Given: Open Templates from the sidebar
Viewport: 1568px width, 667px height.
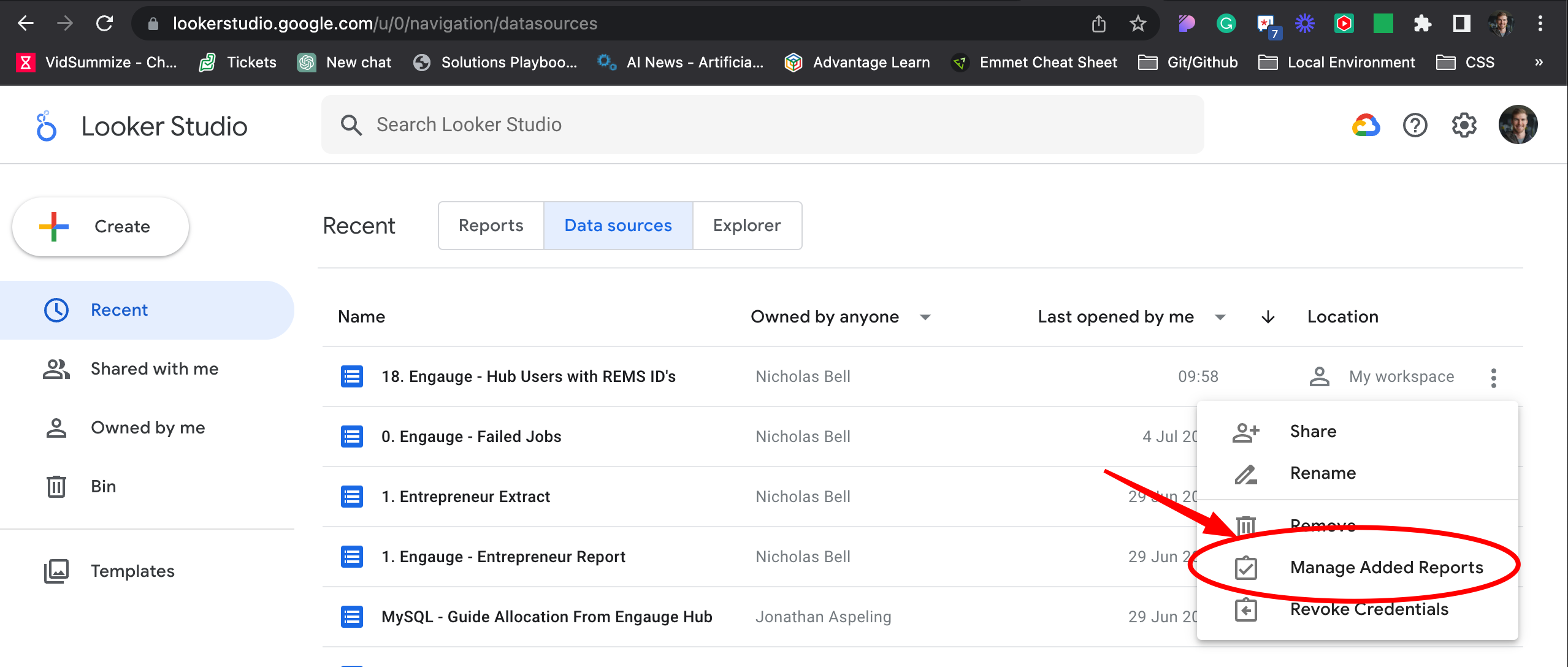Looking at the screenshot, I should coord(132,571).
